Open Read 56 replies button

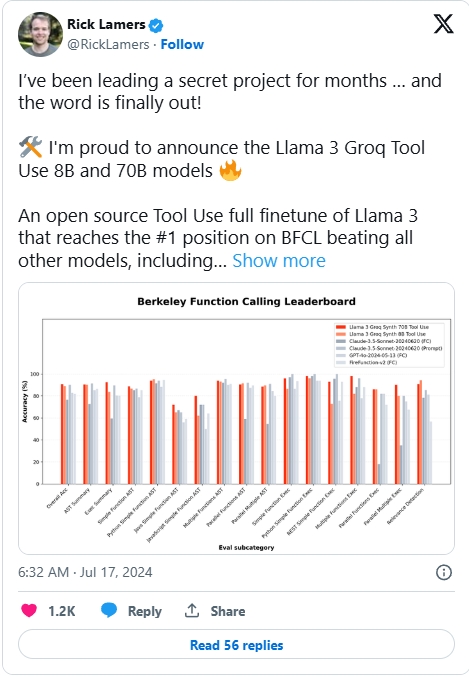click(236, 645)
